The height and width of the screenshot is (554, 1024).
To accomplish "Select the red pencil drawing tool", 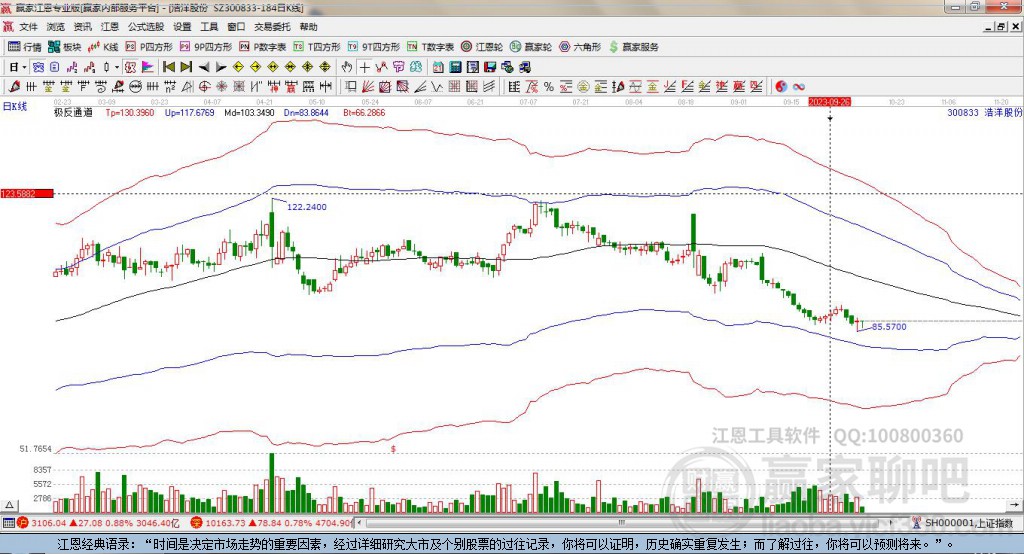I will point(14,86).
